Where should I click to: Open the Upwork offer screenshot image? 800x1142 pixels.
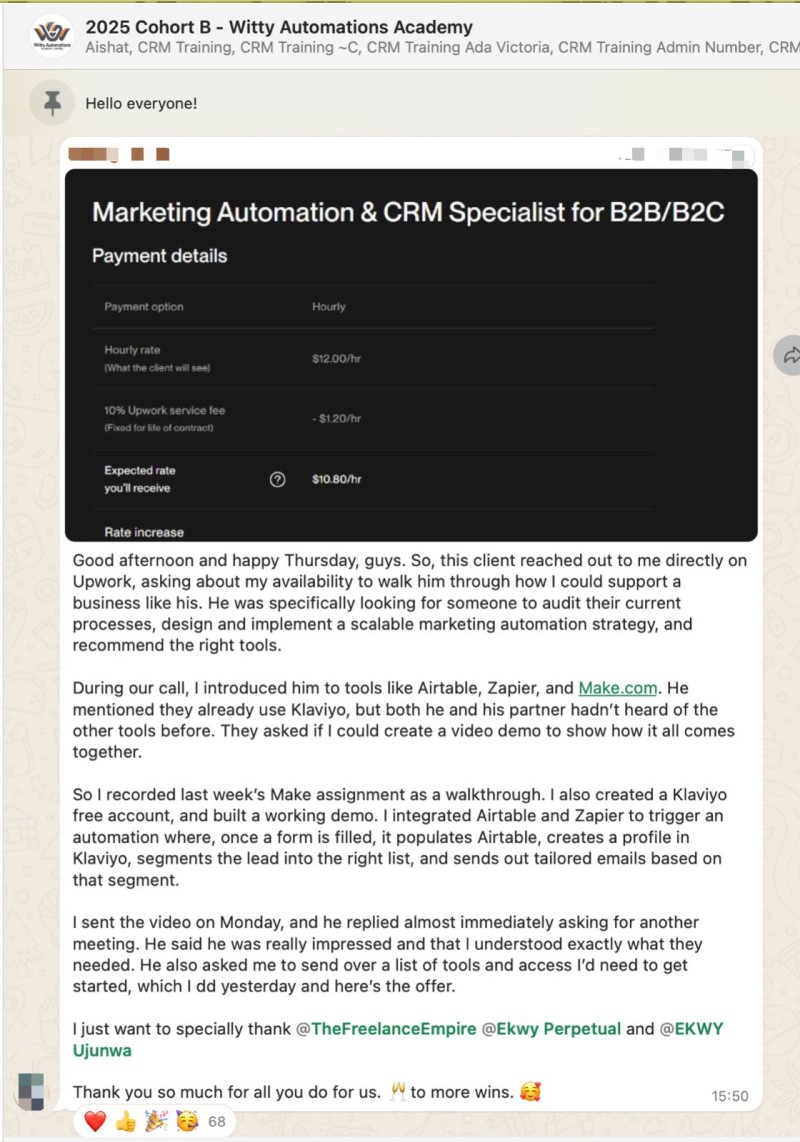(411, 355)
